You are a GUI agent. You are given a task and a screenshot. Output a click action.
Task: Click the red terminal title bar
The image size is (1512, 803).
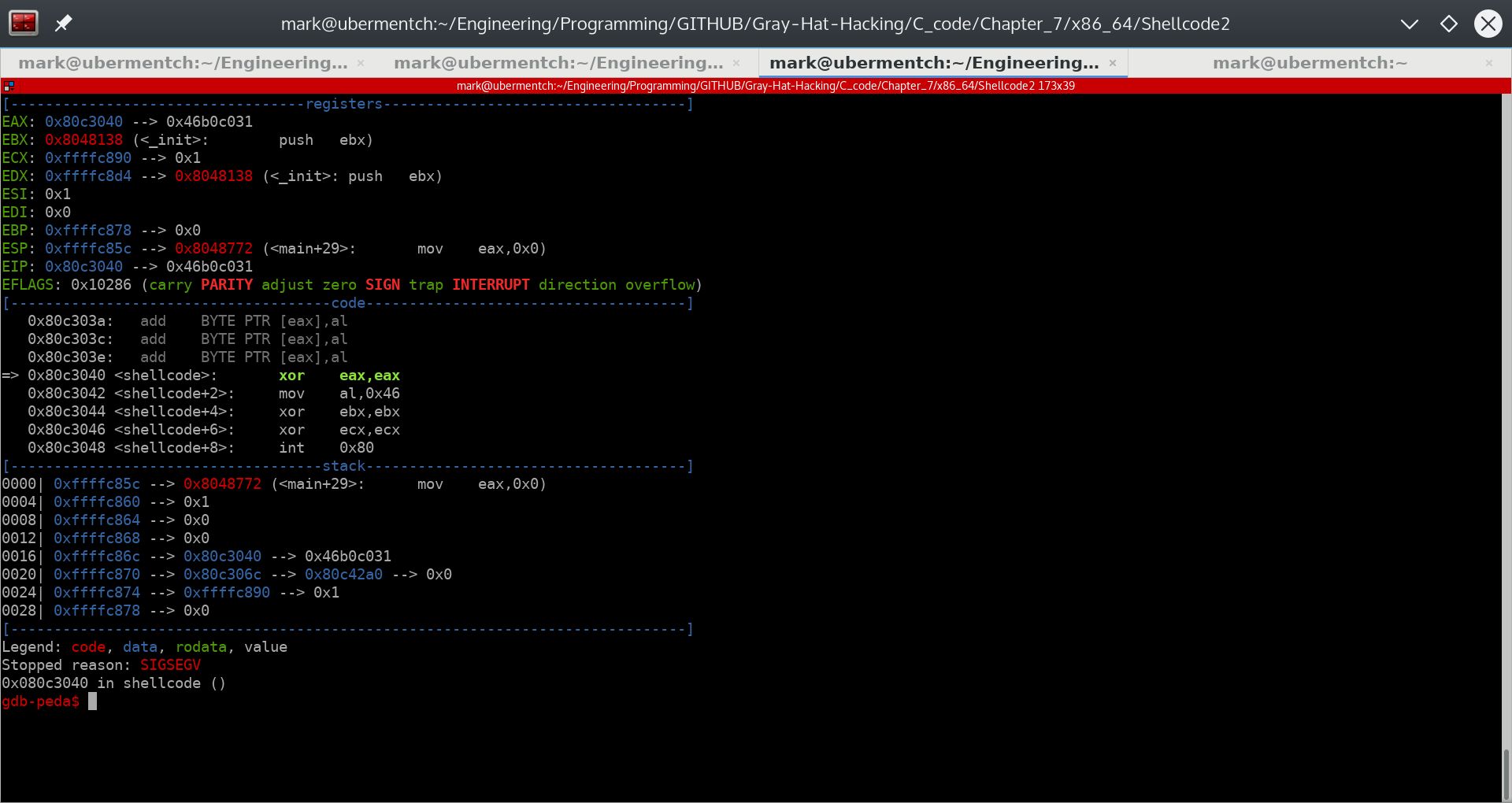764,86
